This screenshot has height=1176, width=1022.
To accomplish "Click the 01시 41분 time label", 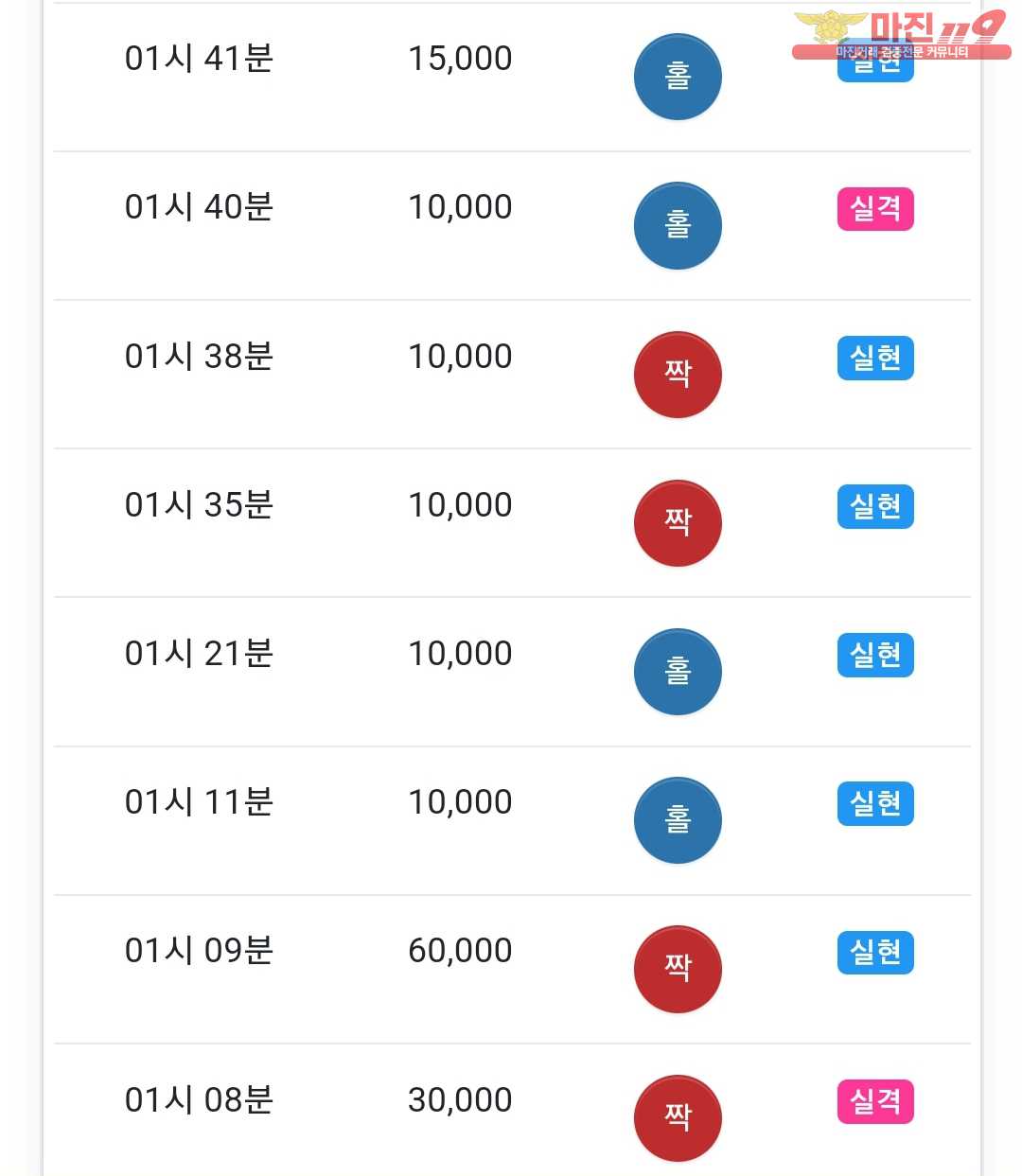I will tap(199, 59).
